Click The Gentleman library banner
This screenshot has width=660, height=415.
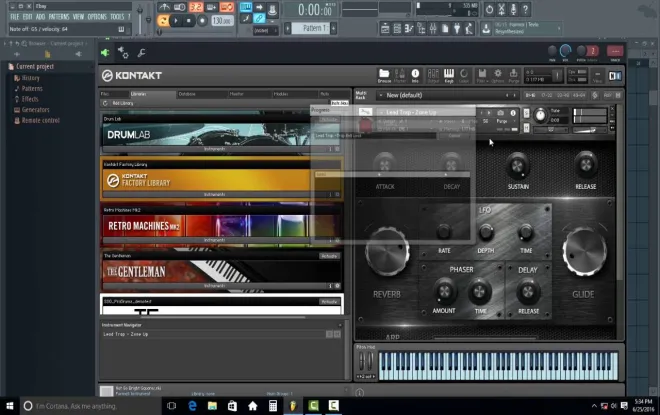[x=221, y=271]
